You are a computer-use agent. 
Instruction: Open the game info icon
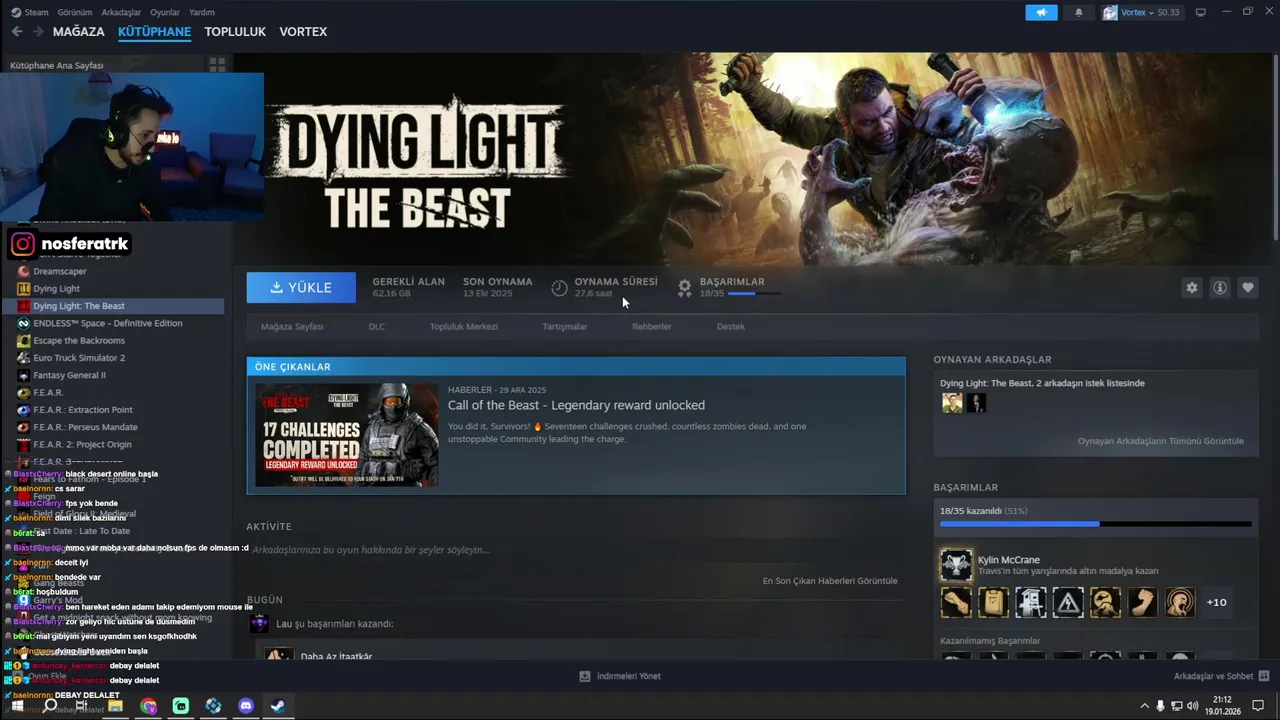point(1220,287)
